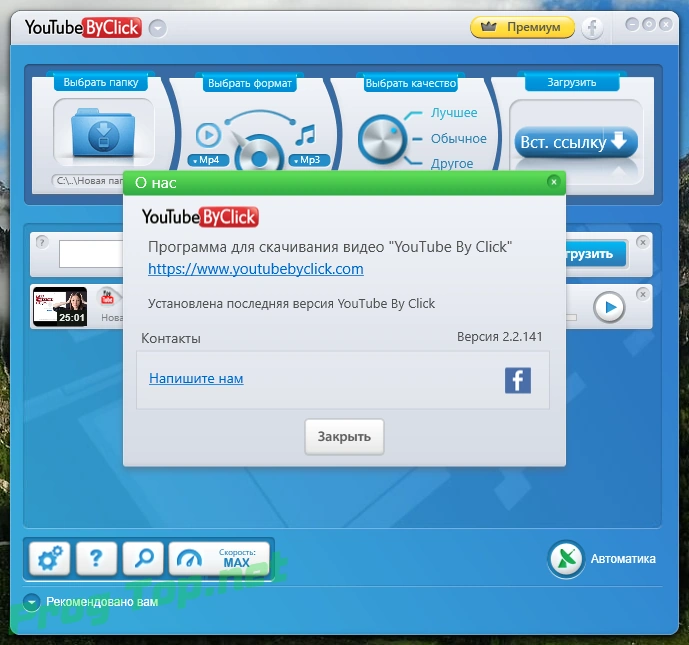689x645 pixels.
Task: Expand the Mp3 format dropdown
Action: click(x=309, y=160)
